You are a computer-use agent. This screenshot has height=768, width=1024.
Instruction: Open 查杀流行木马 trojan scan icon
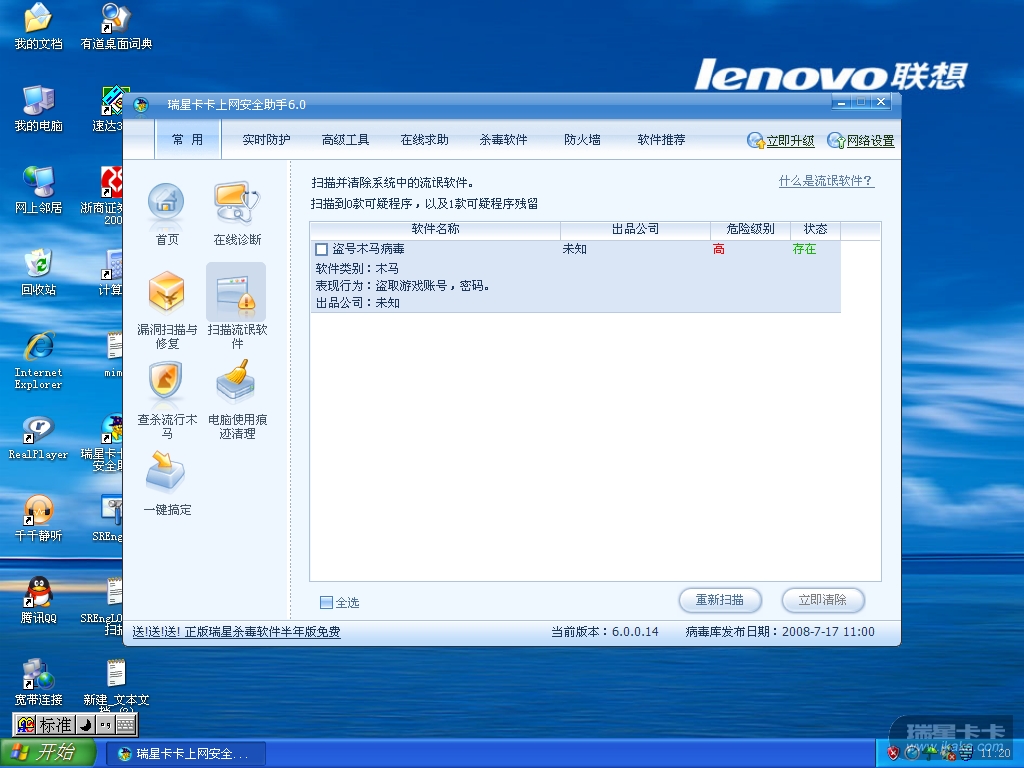pos(166,381)
